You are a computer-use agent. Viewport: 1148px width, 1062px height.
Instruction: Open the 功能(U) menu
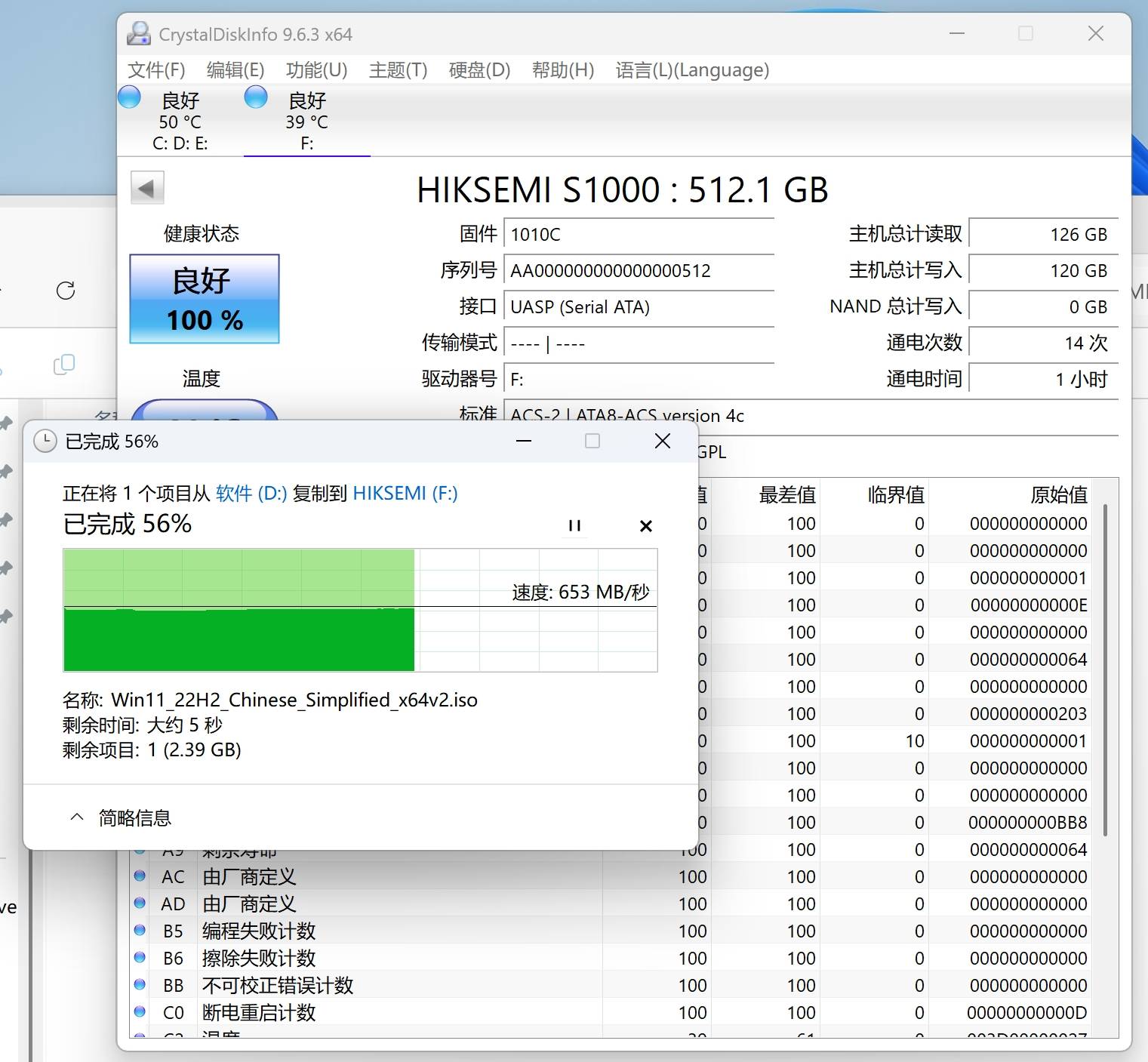pos(317,70)
